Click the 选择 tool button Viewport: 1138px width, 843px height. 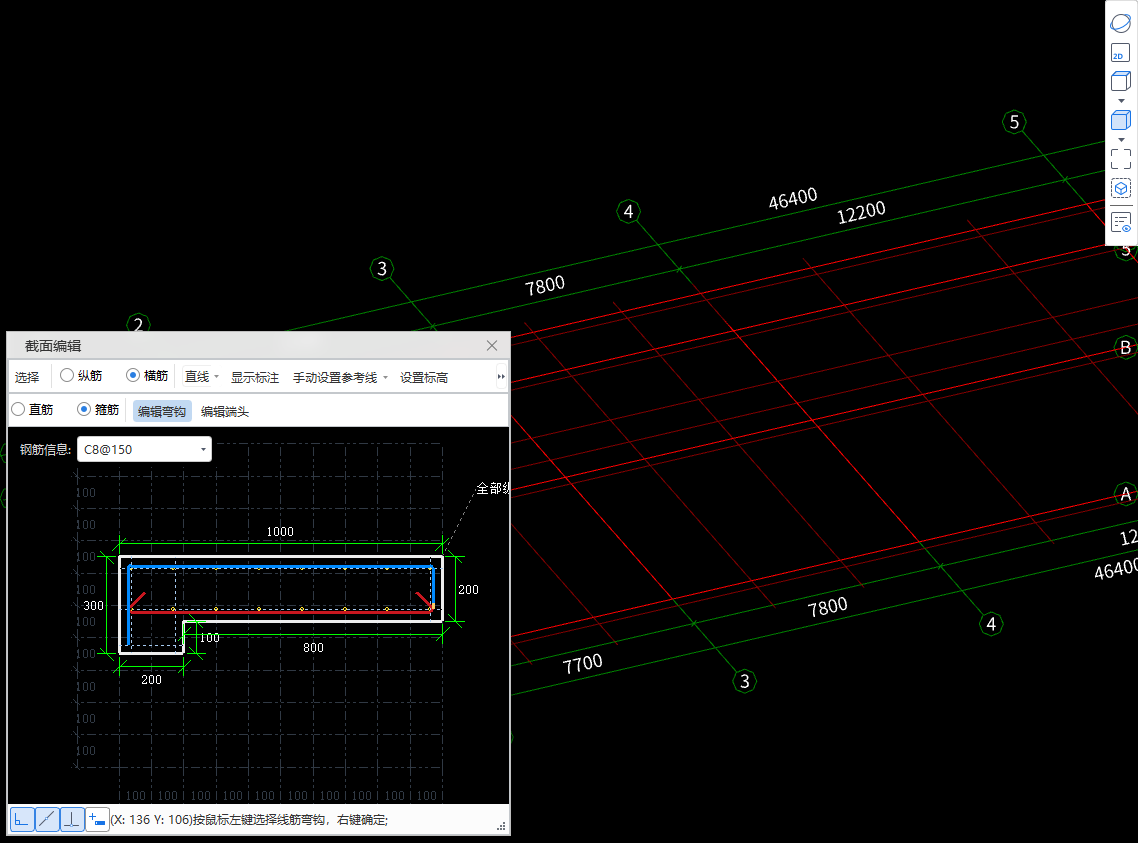coord(27,377)
